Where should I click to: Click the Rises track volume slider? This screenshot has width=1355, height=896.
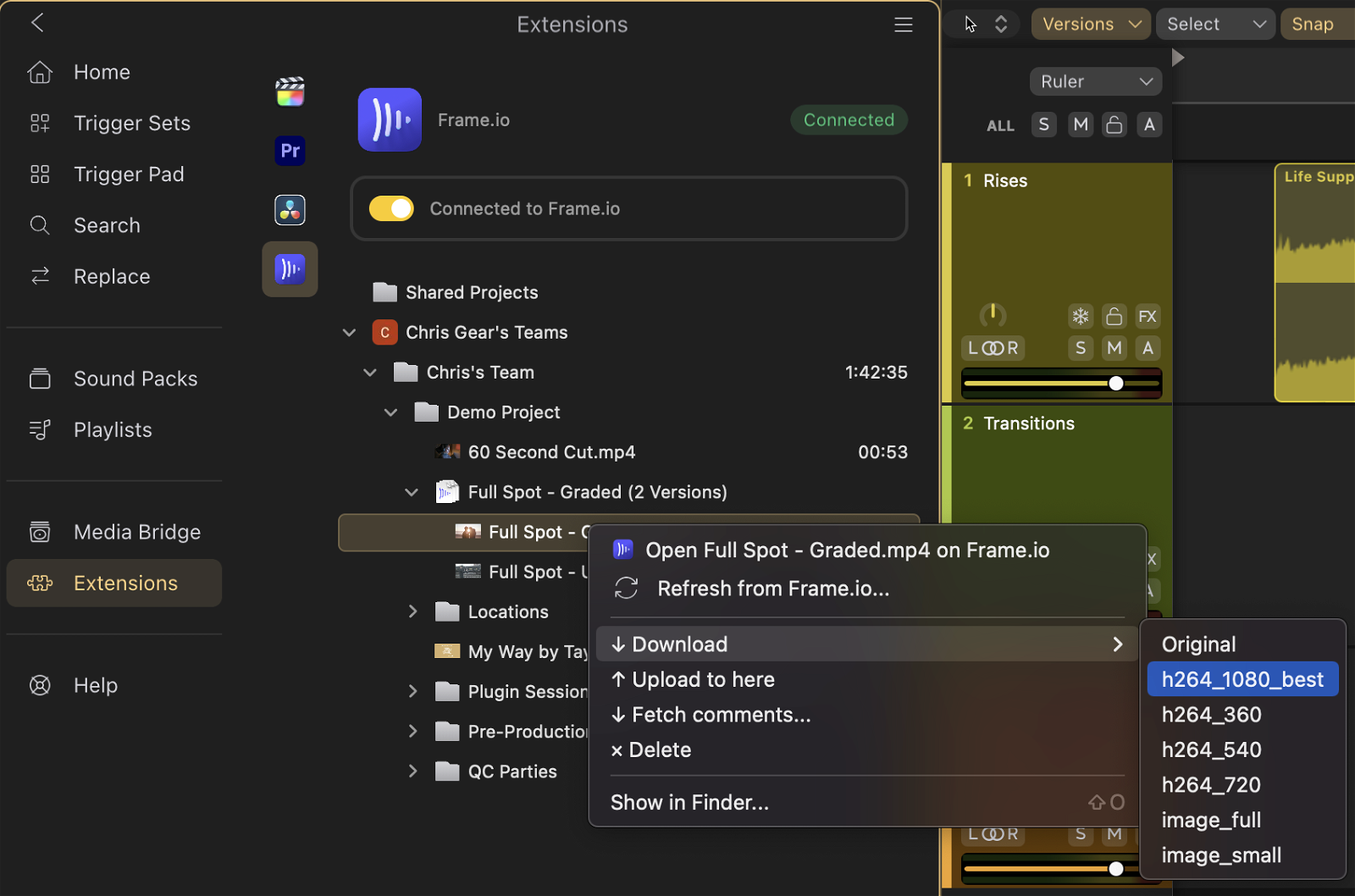click(x=1062, y=384)
